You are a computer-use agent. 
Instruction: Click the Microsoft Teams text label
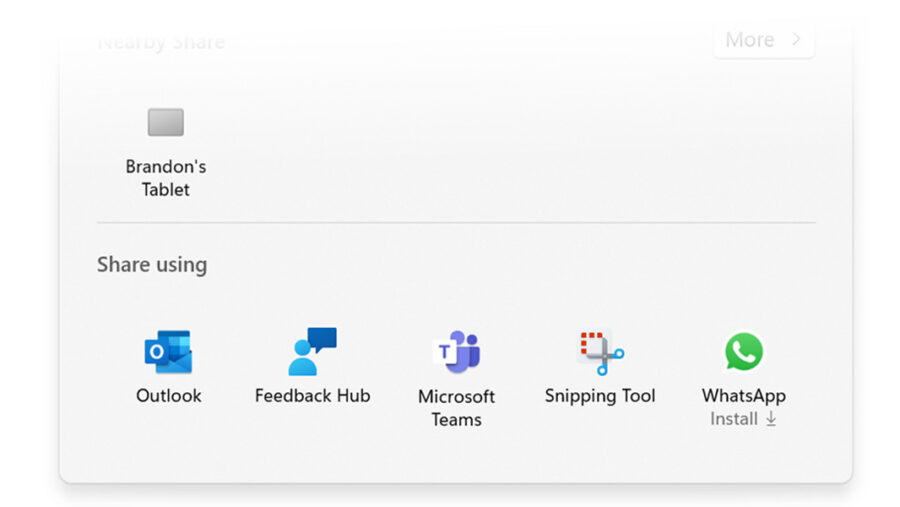pos(456,408)
